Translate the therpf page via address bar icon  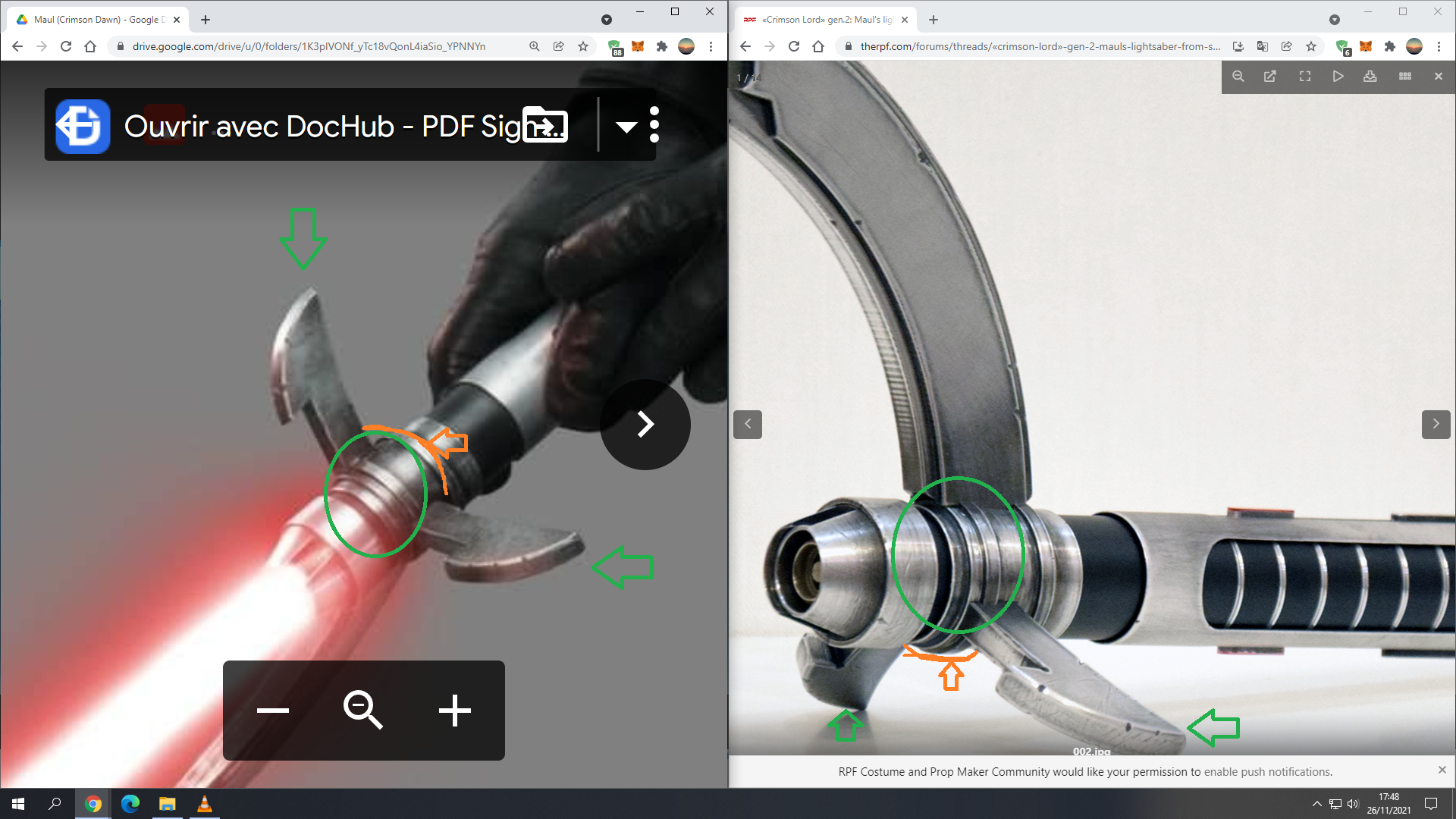point(1263,46)
